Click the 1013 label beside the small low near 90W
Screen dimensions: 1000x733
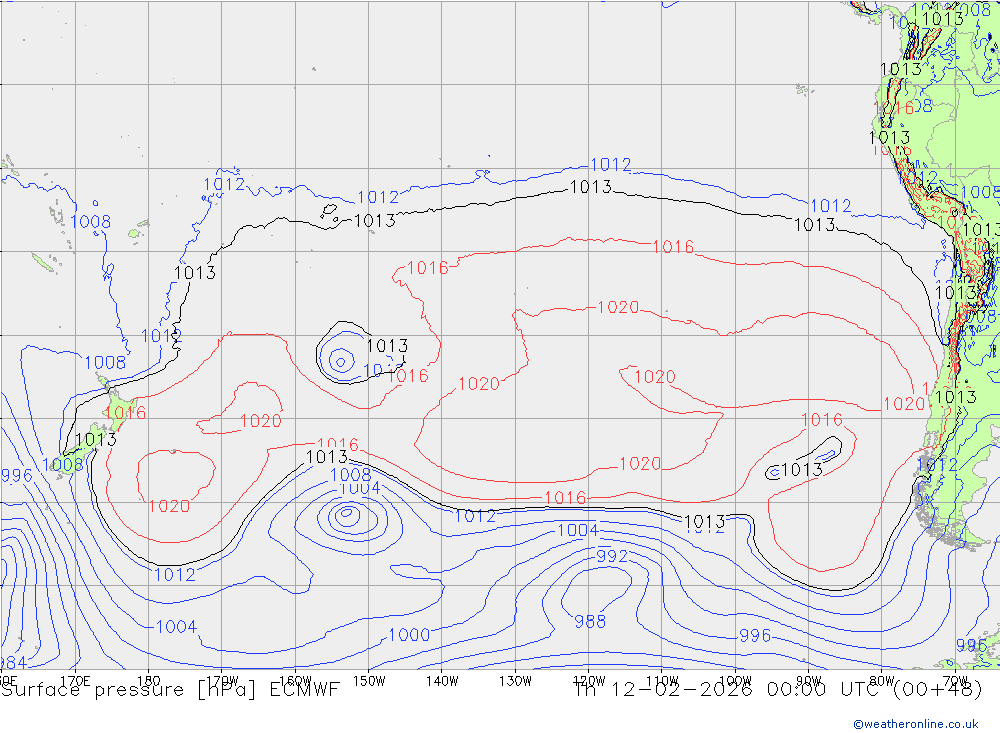tap(802, 470)
